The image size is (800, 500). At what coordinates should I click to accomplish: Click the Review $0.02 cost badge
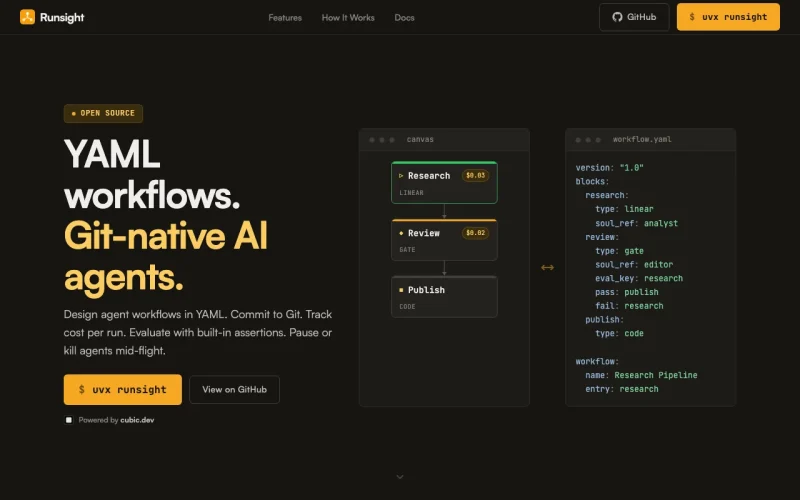pos(476,233)
